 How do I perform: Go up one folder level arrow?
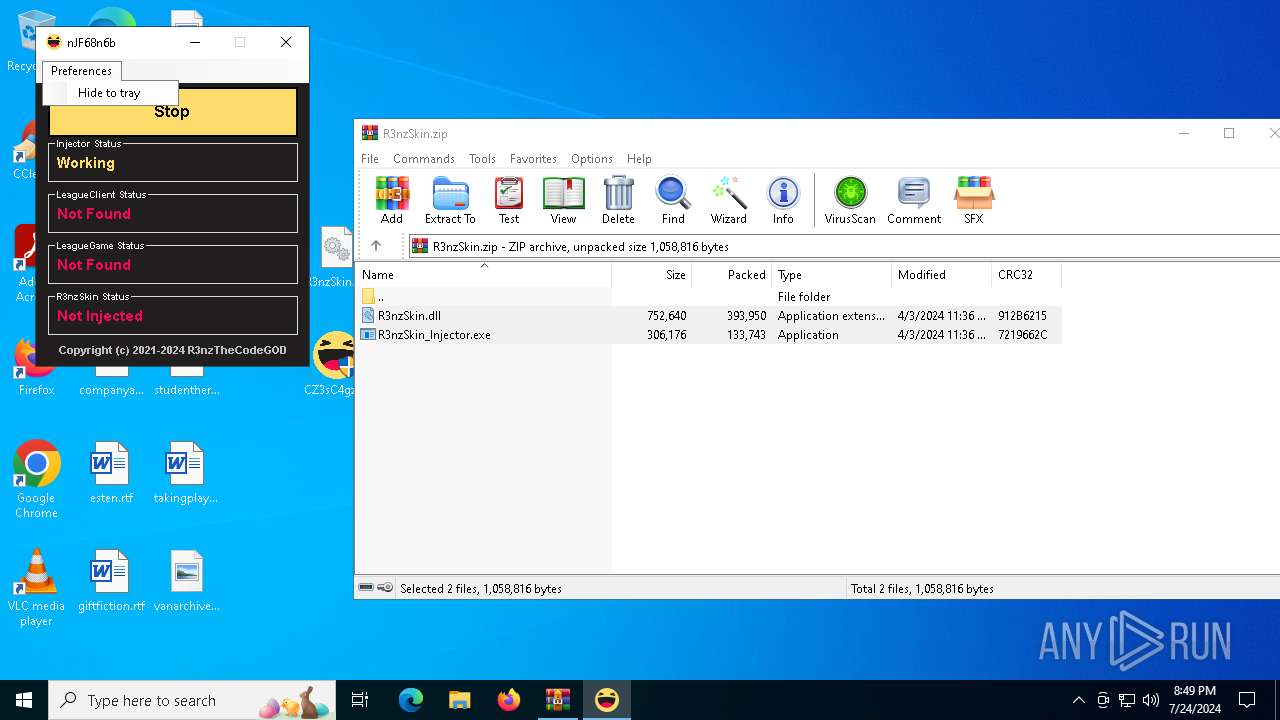click(376, 246)
